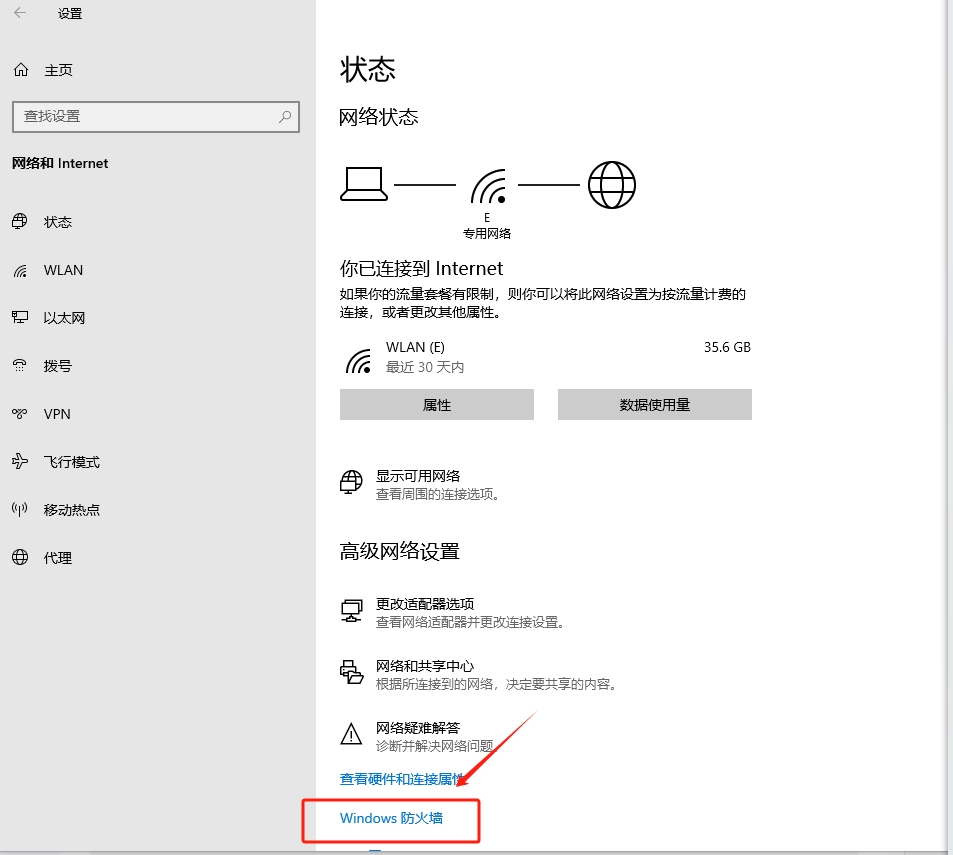Click the 网络疑难解答 warning triangle icon

(x=351, y=735)
